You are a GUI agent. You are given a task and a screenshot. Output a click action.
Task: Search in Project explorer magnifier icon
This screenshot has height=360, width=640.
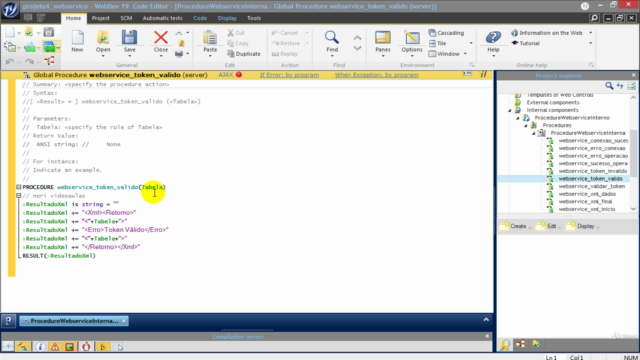pos(609,86)
